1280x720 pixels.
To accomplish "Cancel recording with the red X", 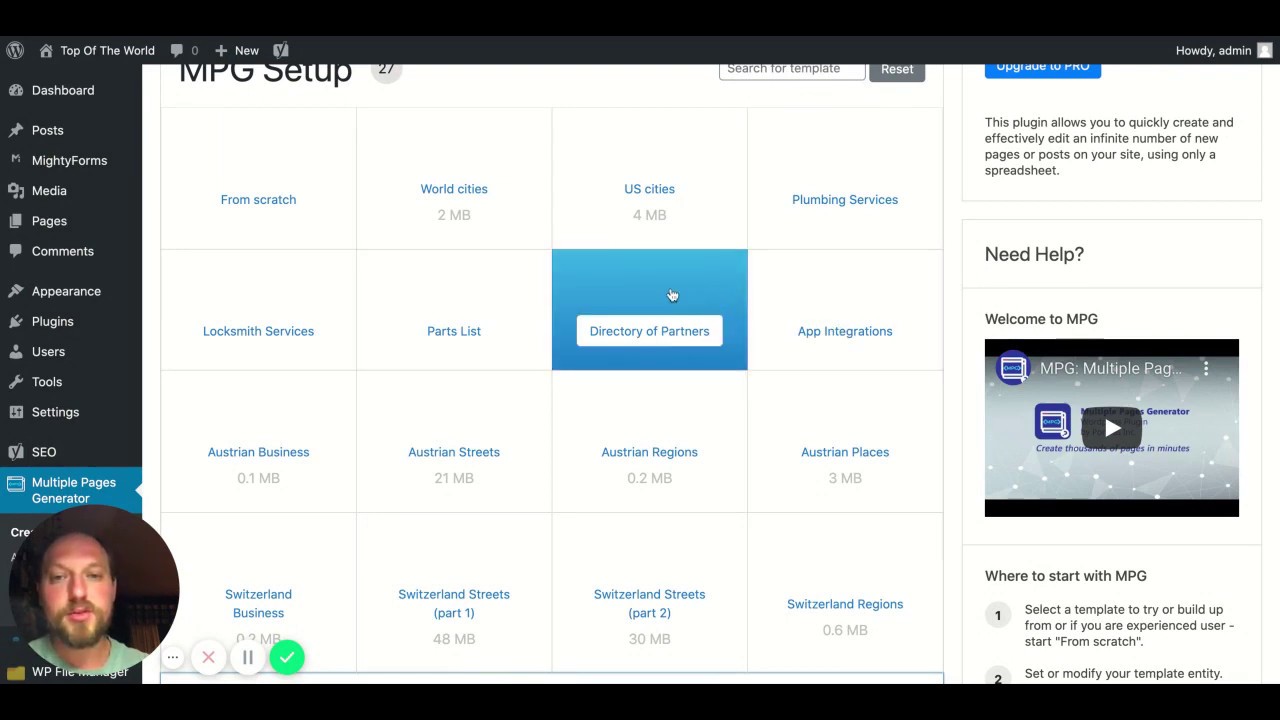I will coord(208,658).
